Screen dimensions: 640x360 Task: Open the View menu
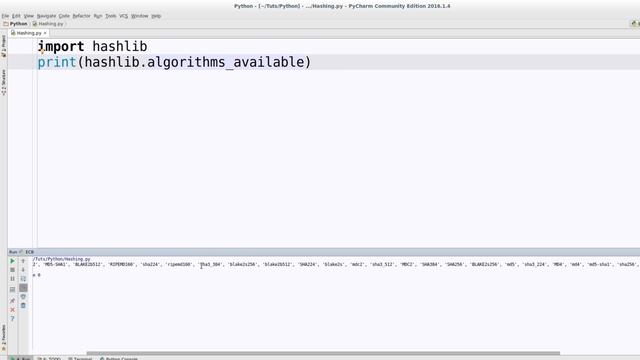[x=29, y=16]
